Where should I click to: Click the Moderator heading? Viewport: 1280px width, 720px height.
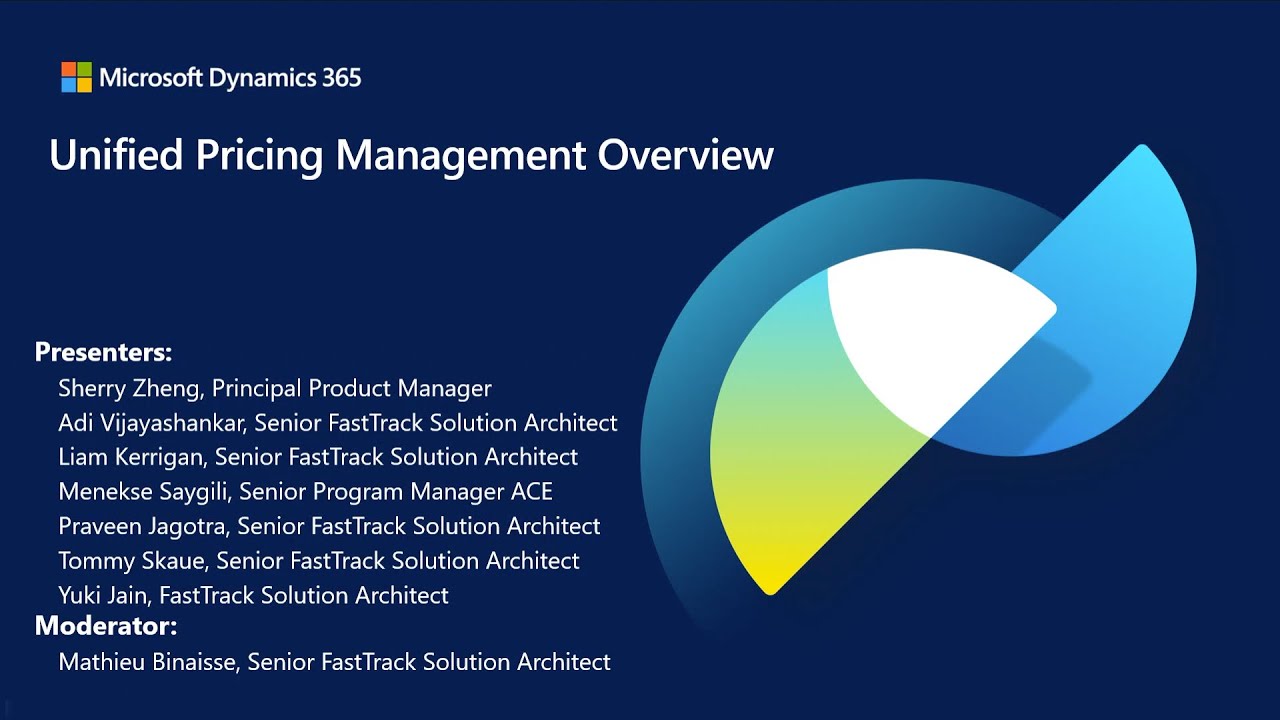pyautogui.click(x=106, y=626)
